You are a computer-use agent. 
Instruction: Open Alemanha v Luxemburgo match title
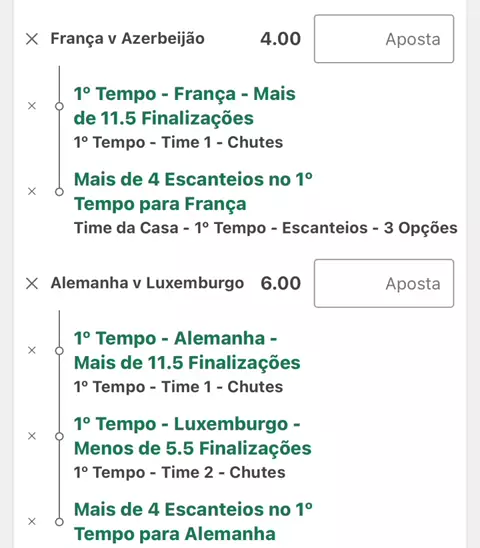coord(147,283)
